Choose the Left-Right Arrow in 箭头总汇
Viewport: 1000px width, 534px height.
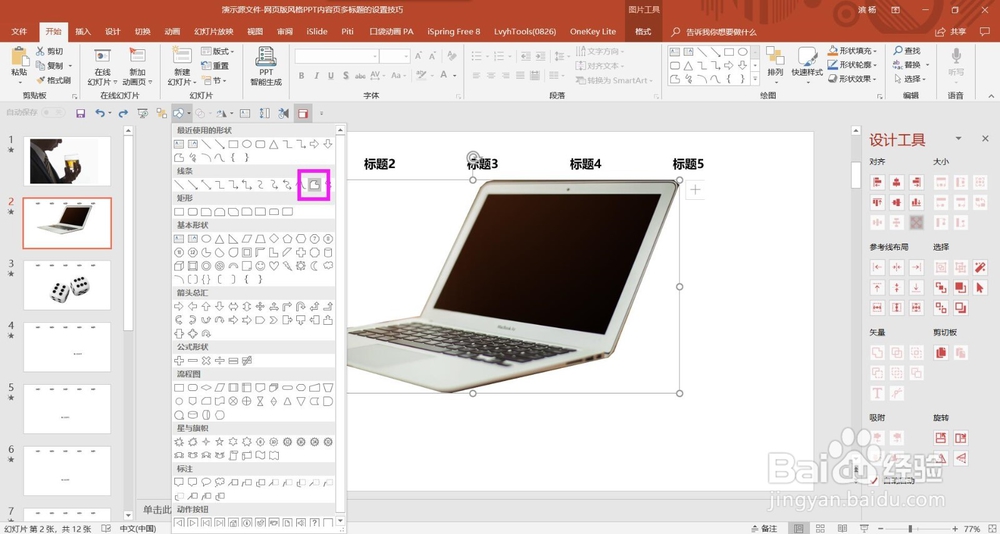pos(233,306)
